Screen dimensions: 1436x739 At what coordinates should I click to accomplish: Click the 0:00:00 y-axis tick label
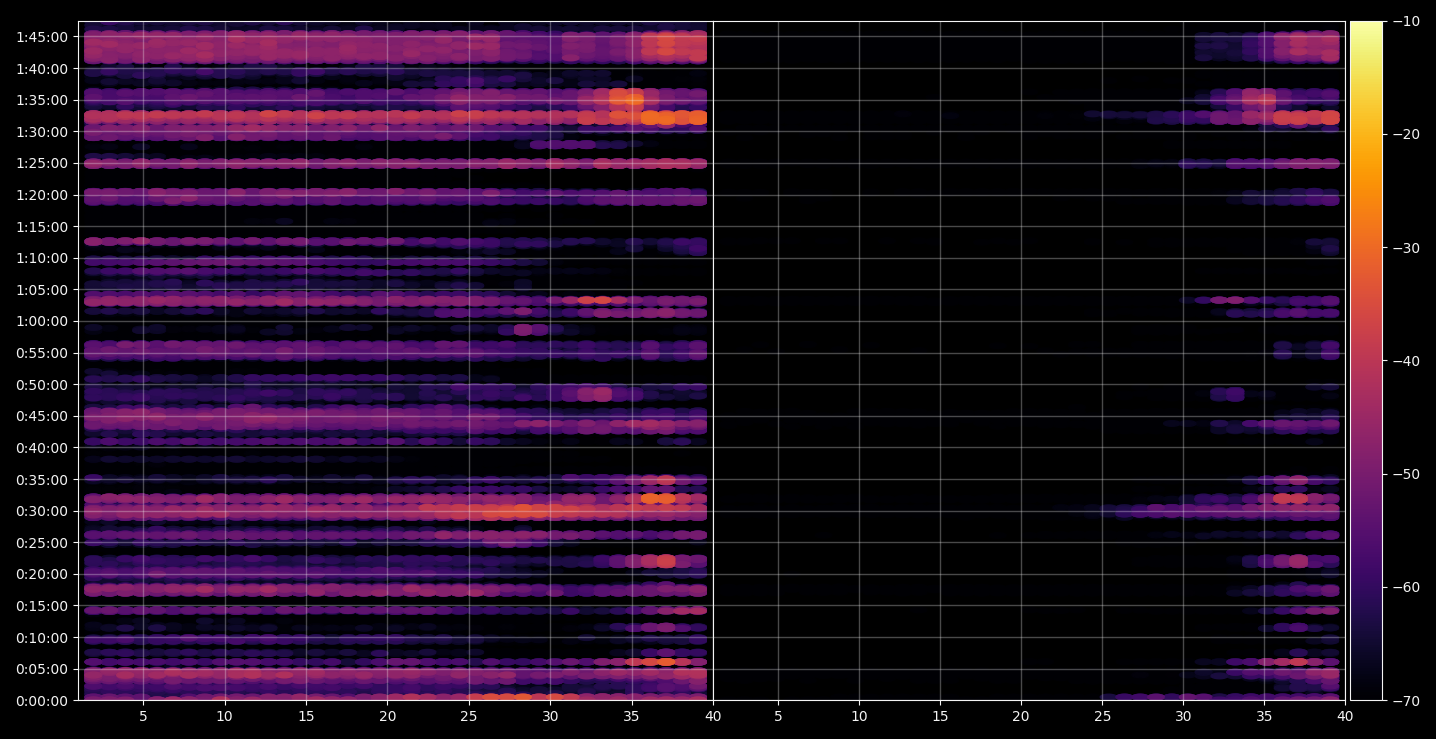coord(42,701)
